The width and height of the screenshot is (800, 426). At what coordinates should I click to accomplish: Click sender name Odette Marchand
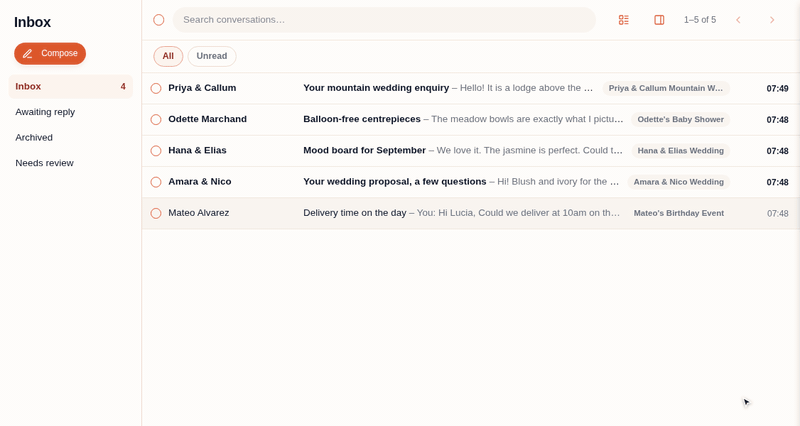point(207,119)
